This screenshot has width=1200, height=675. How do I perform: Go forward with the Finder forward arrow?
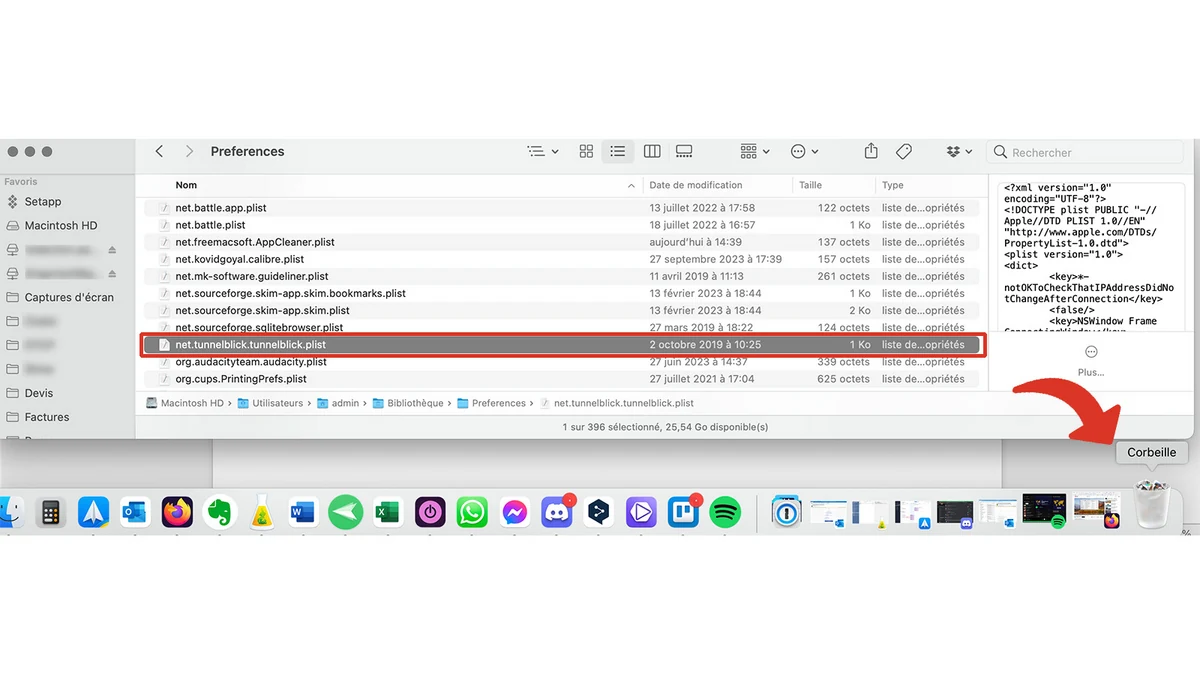click(189, 151)
